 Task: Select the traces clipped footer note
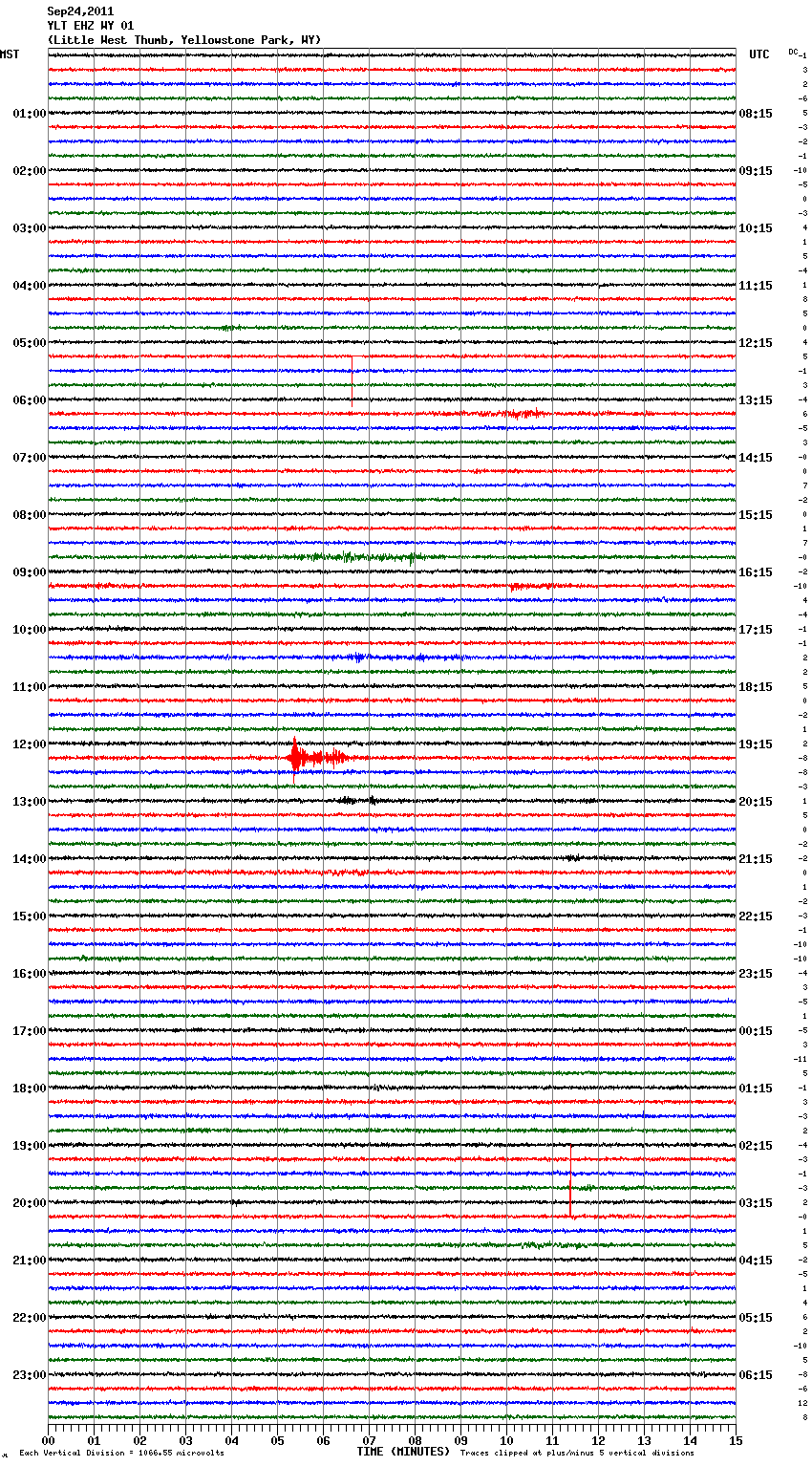click(x=577, y=1454)
